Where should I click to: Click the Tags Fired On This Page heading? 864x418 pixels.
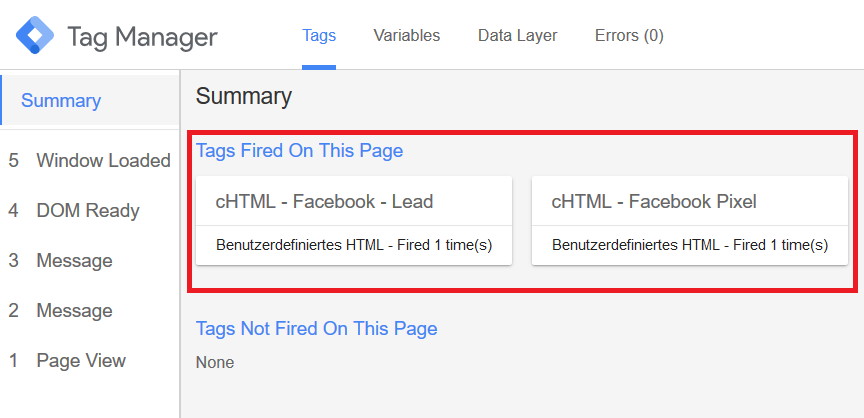point(300,150)
